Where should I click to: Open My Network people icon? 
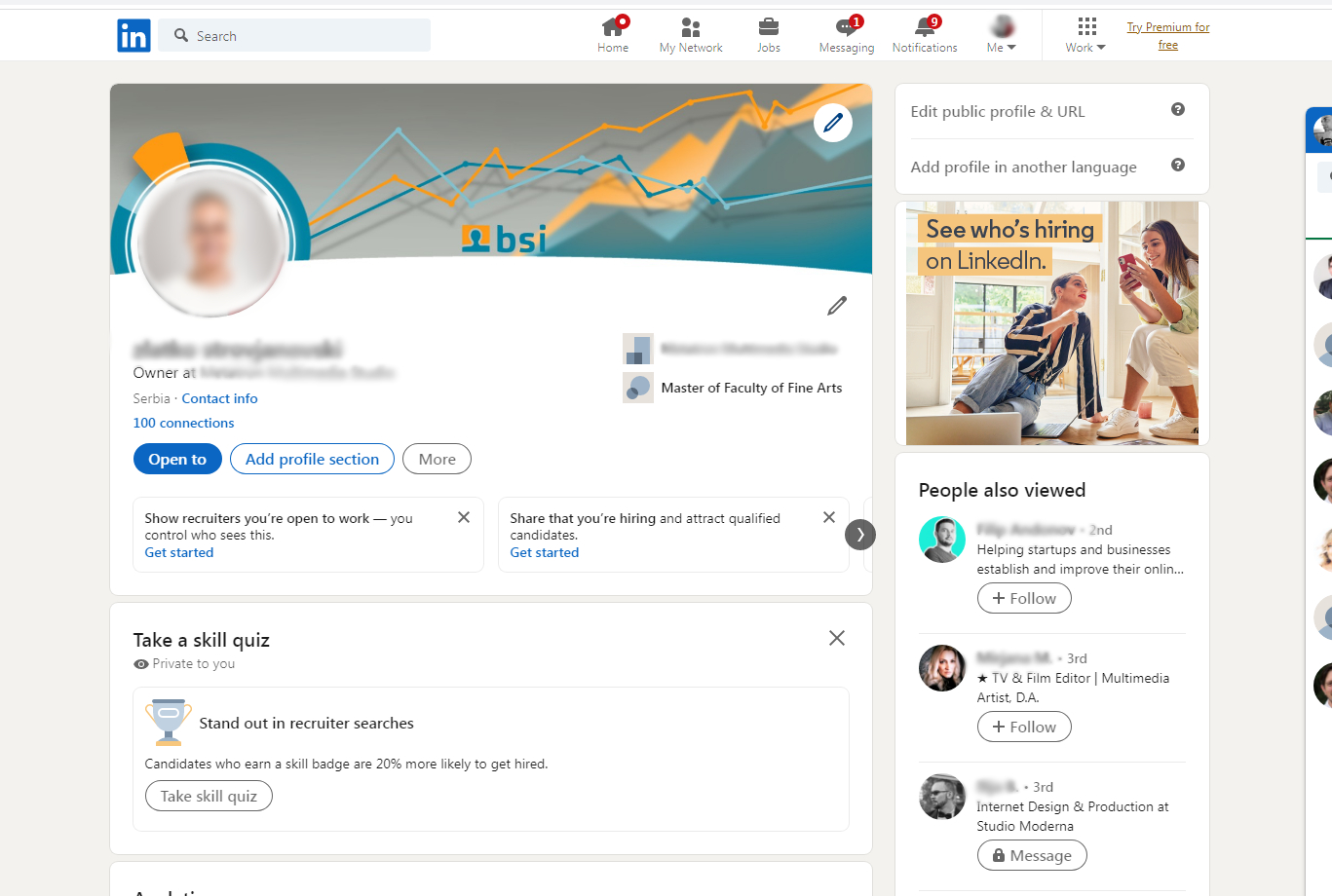691,27
